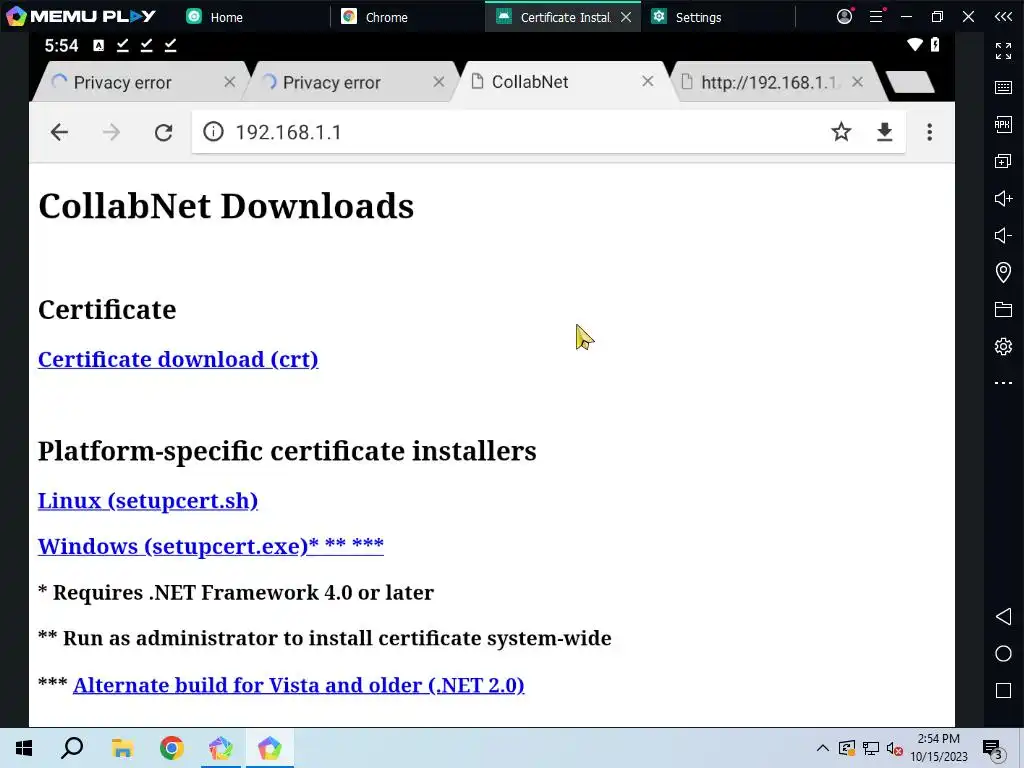
Task: Open the Windows Start menu
Action: coord(24,748)
